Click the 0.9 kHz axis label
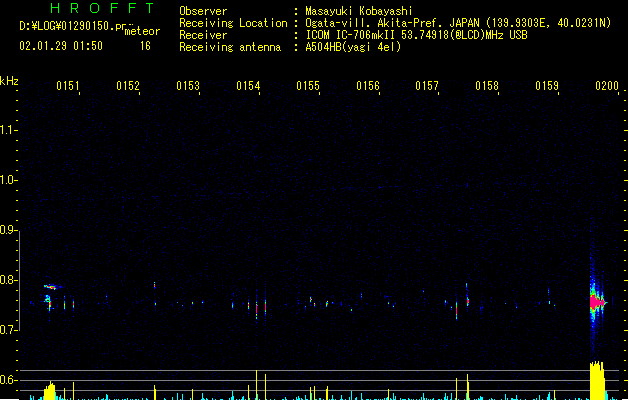This screenshot has height=400, width=629. click(8, 230)
